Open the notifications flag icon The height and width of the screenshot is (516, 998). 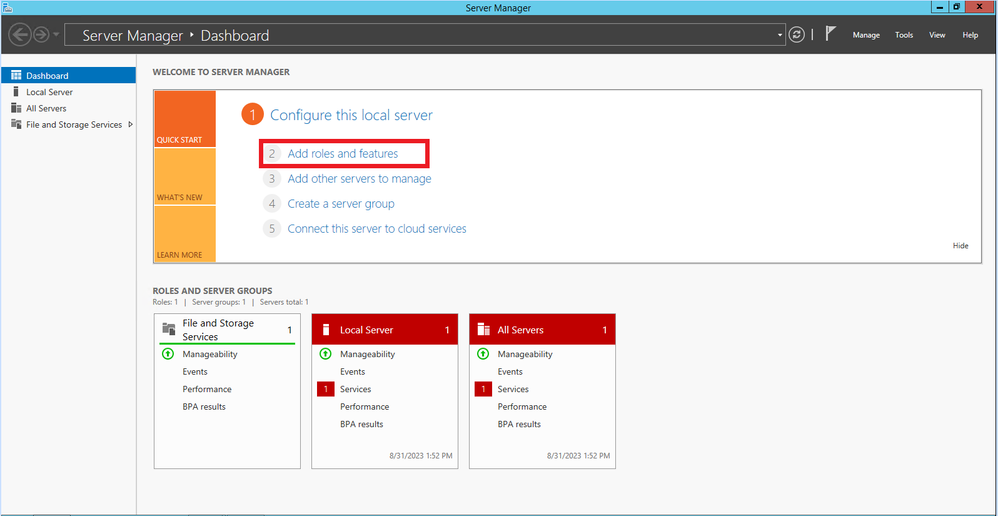click(831, 34)
